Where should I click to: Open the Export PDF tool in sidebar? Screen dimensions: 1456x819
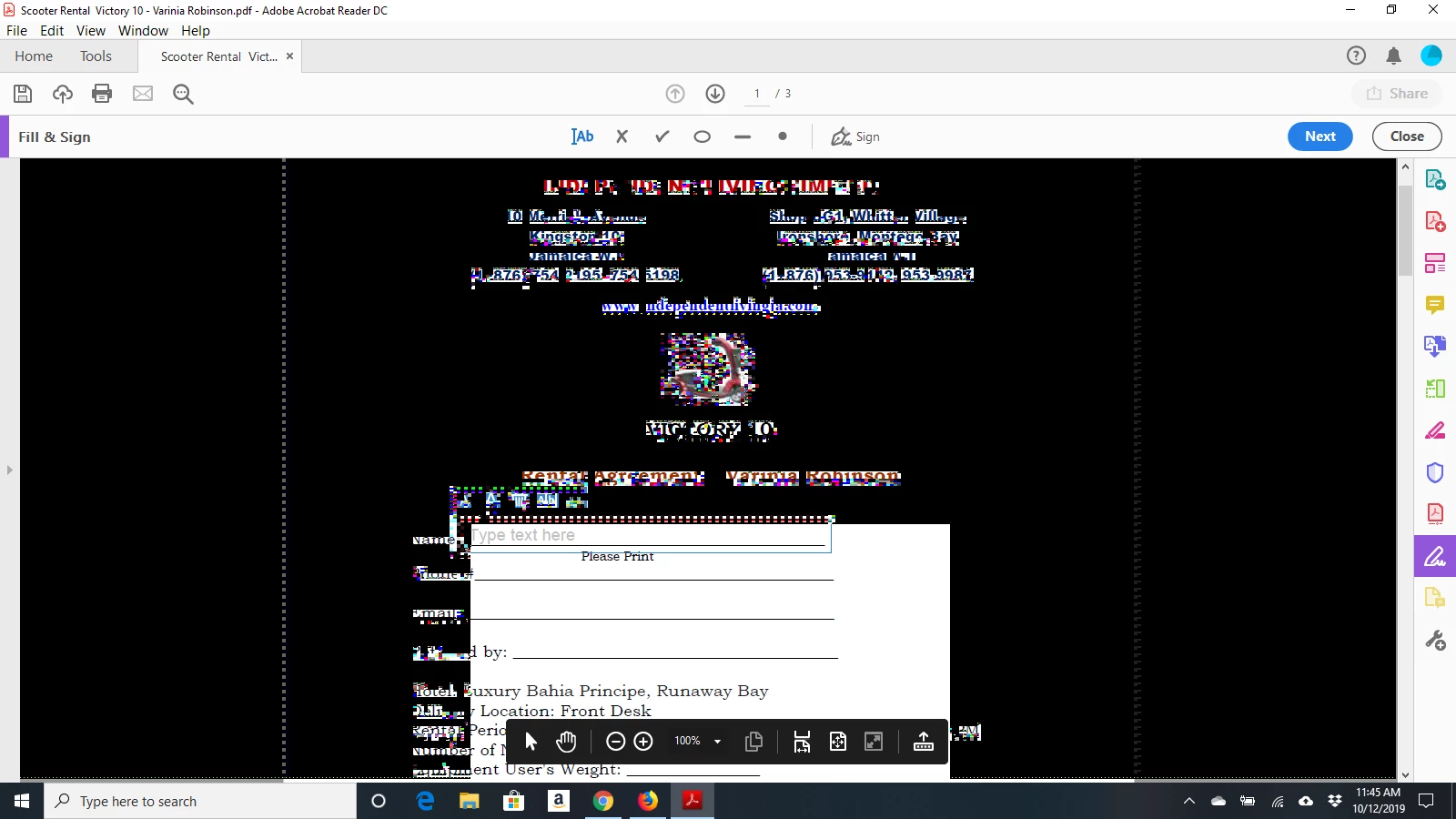1435,179
